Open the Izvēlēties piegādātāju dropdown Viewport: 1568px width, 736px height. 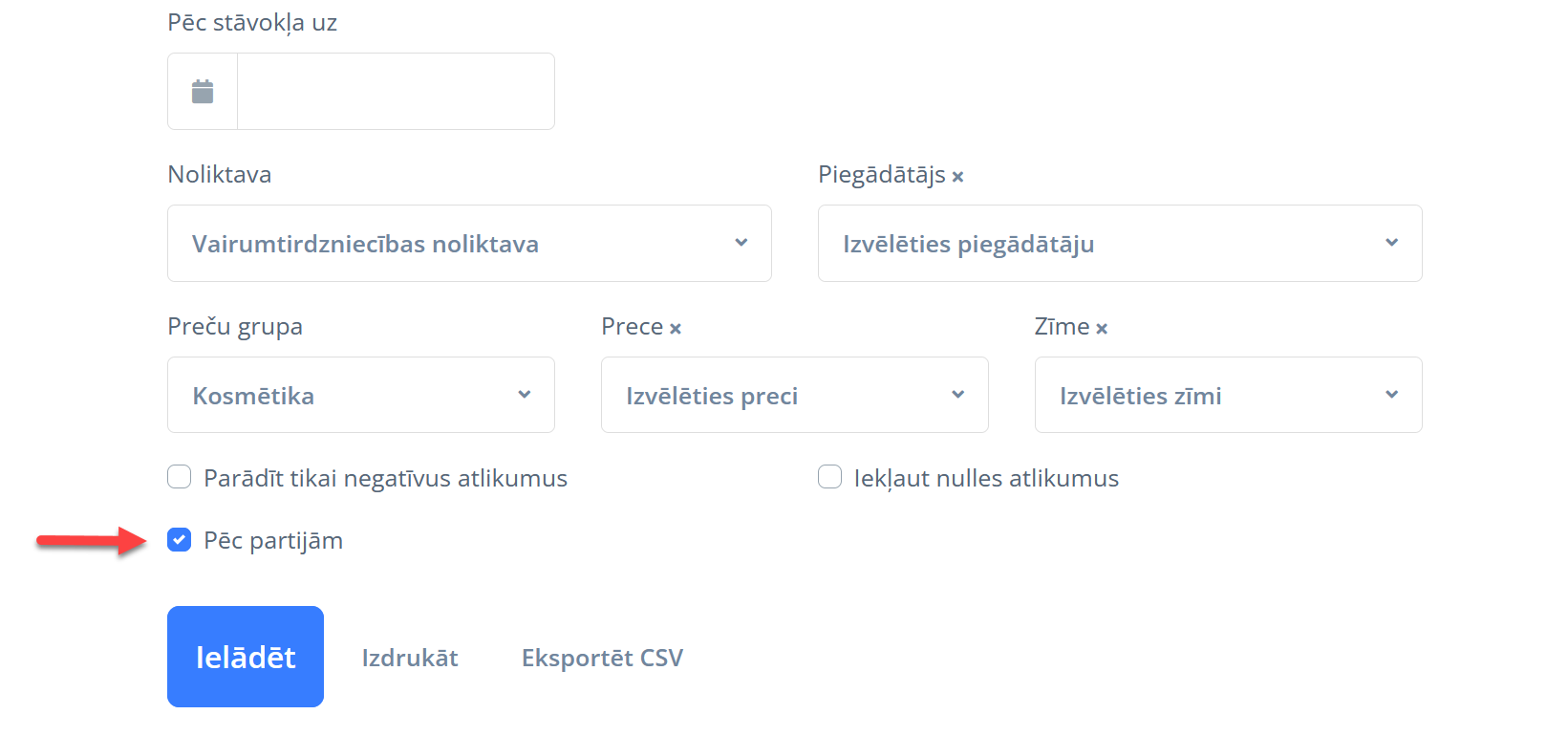(x=1099, y=244)
